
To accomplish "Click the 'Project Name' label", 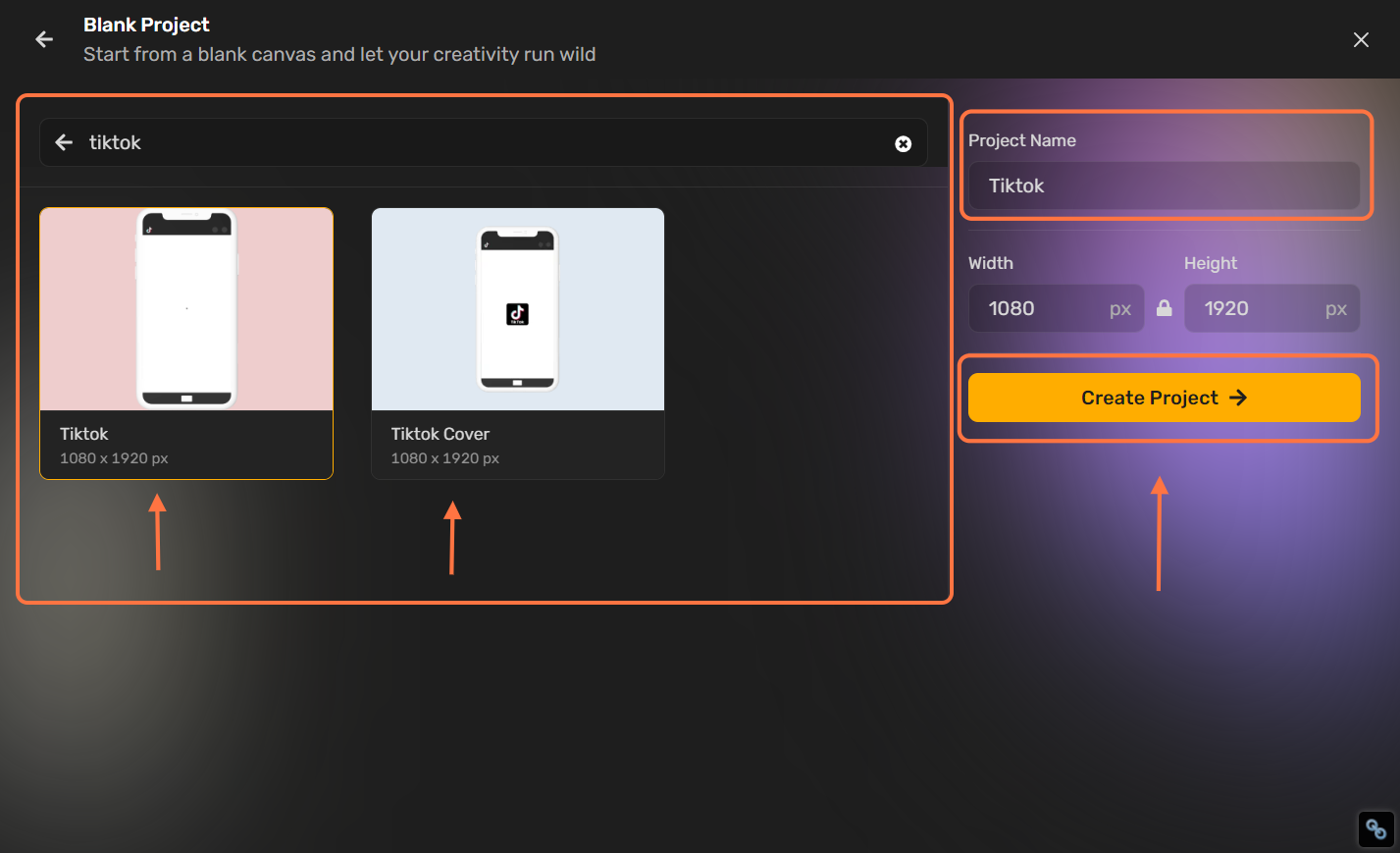I will point(1022,140).
